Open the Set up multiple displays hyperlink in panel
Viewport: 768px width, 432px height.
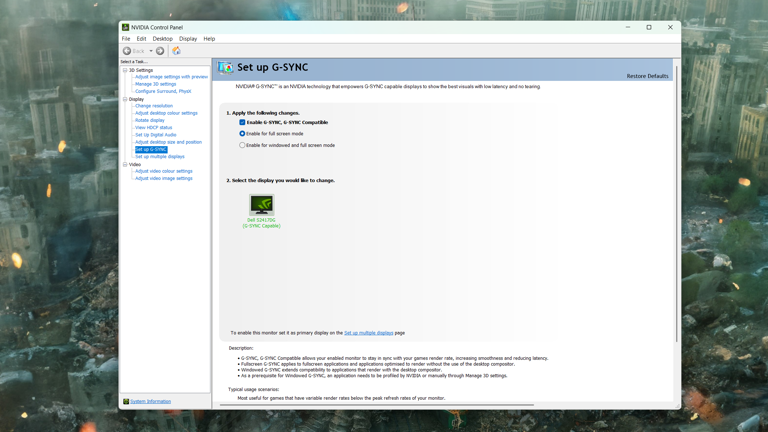(x=369, y=333)
